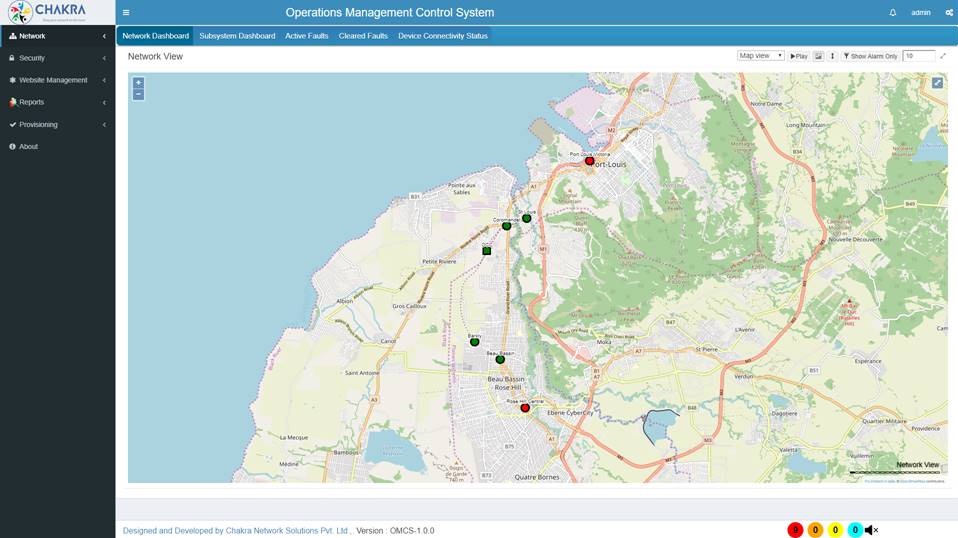Toggle Show Alarm Only filter
The width and height of the screenshot is (958, 538).
[x=870, y=56]
